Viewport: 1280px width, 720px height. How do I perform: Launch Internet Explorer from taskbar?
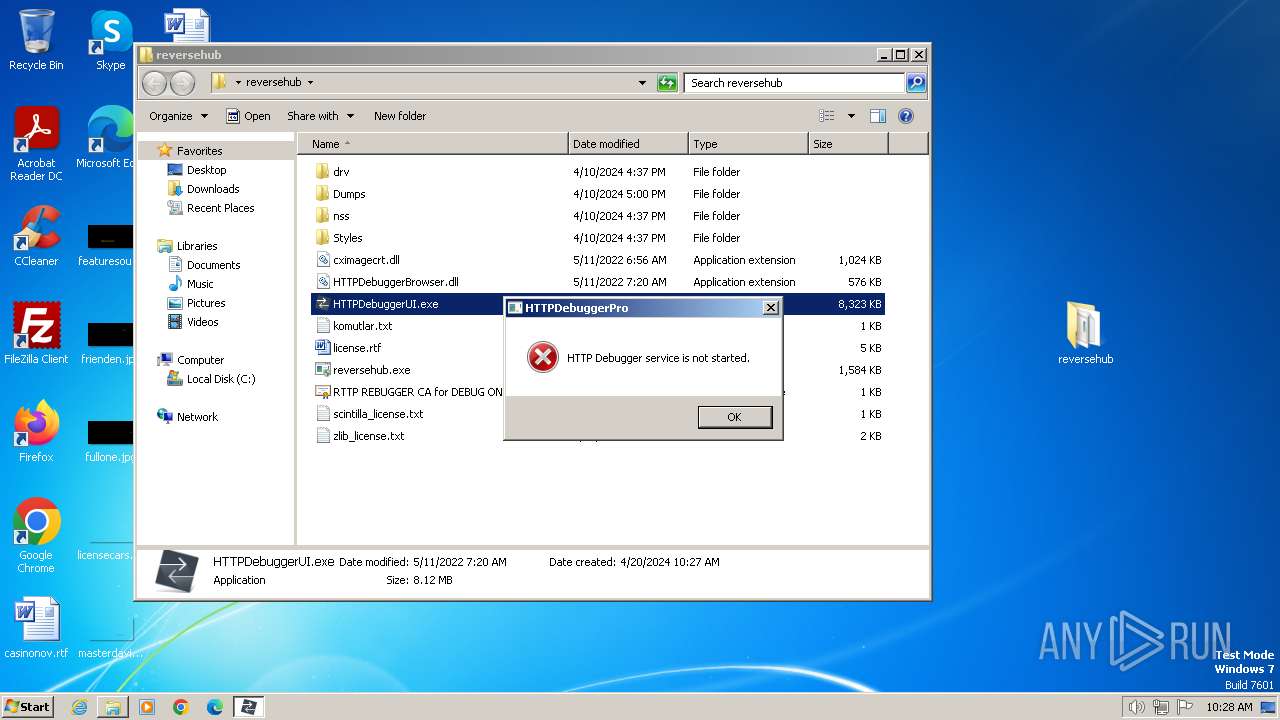click(x=79, y=707)
